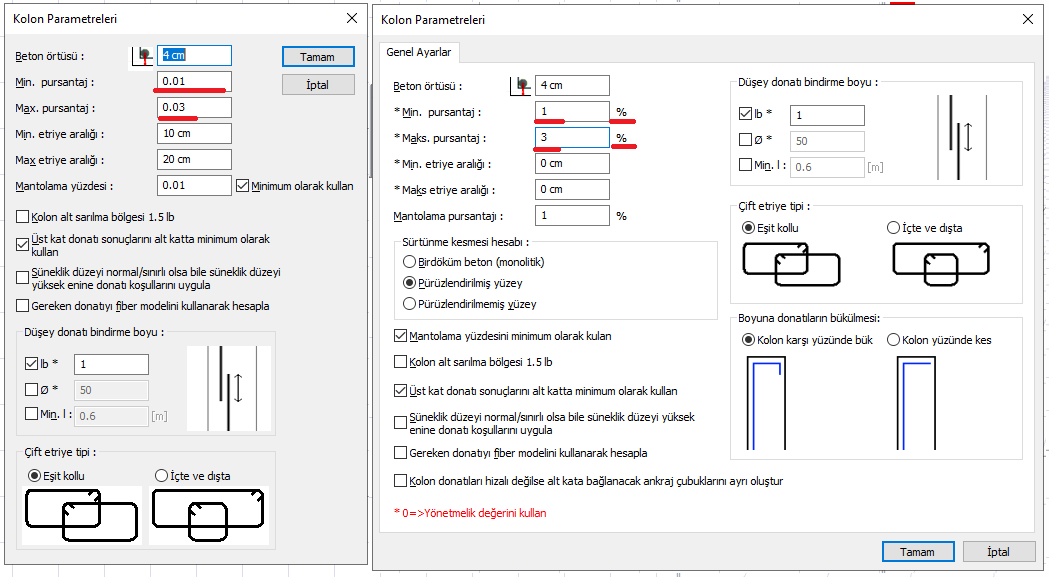Enable Ø * checkbox in left dialog
Screen dimensions: 1049x577
pyautogui.click(x=31, y=389)
